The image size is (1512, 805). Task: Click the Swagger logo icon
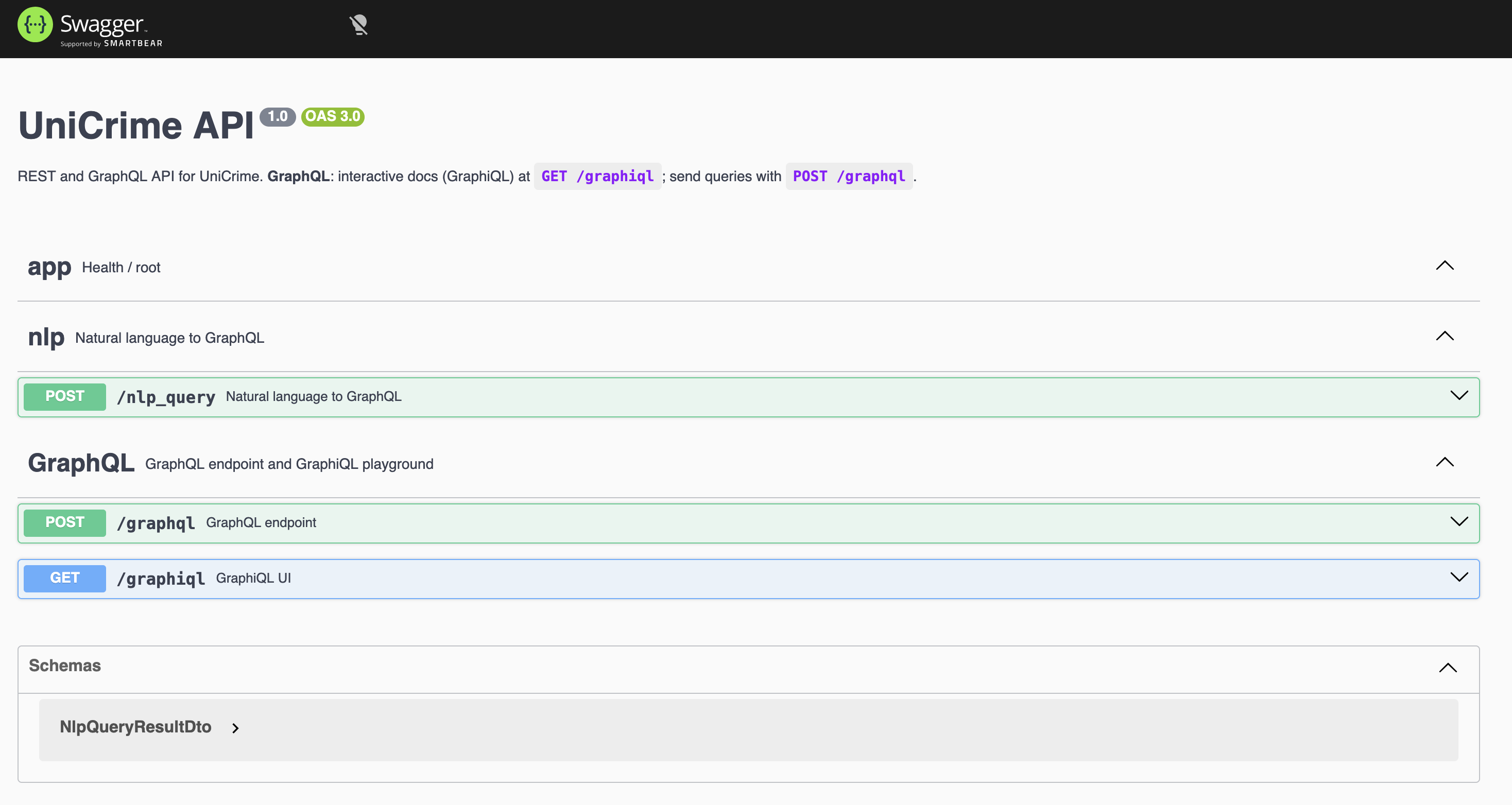[35, 25]
